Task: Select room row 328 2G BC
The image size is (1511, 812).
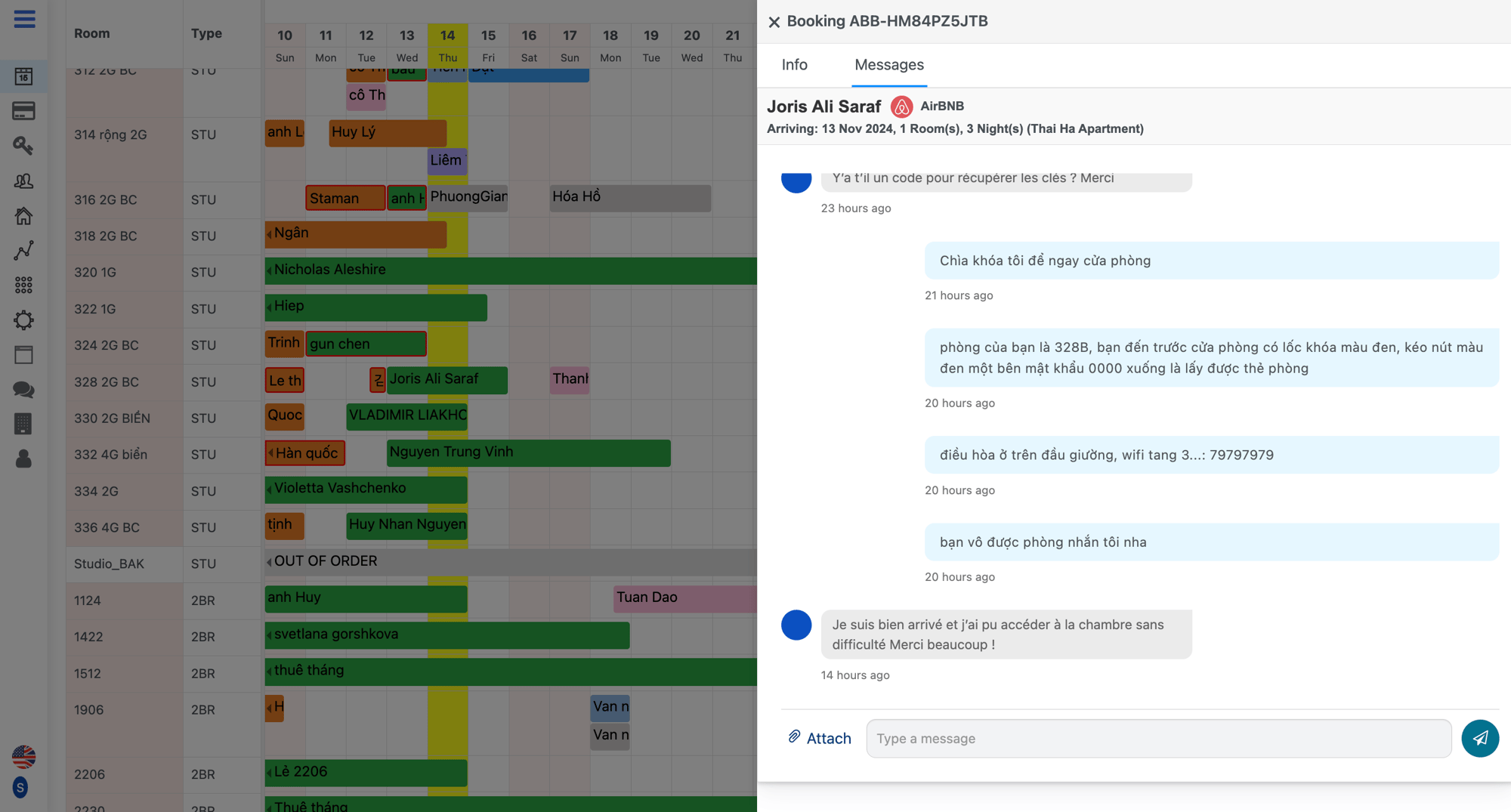Action: pyautogui.click(x=125, y=381)
